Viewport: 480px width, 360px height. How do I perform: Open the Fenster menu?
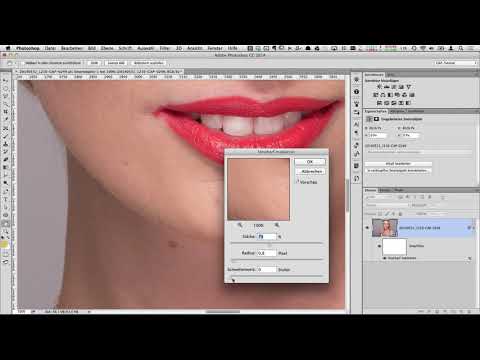click(215, 48)
